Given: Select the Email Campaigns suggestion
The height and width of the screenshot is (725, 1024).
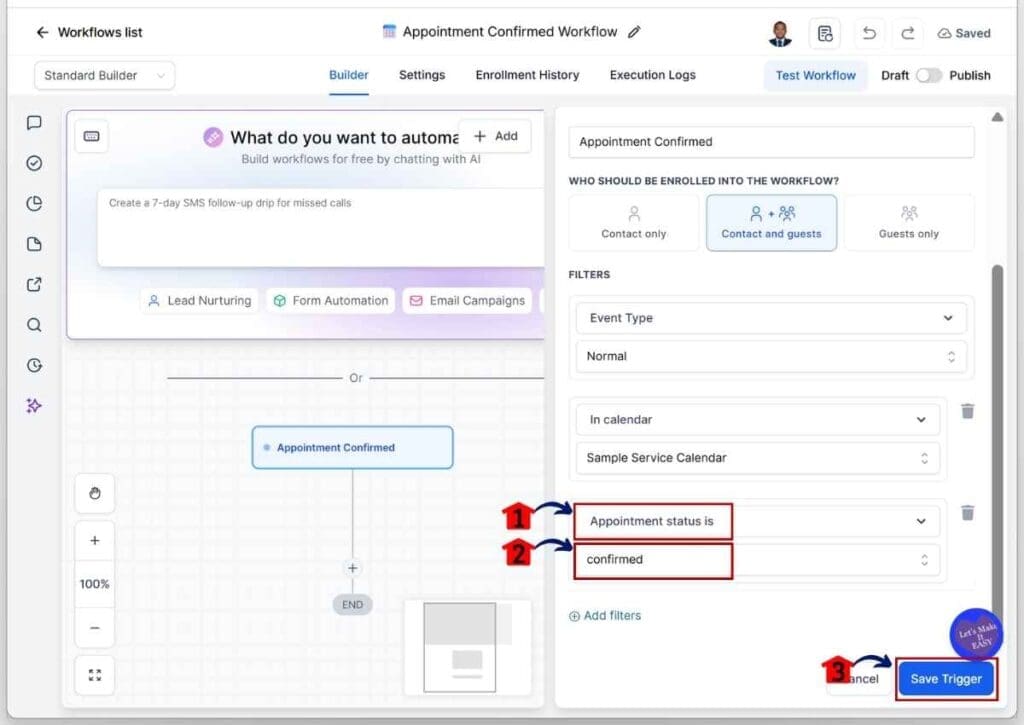Looking at the screenshot, I should (467, 301).
